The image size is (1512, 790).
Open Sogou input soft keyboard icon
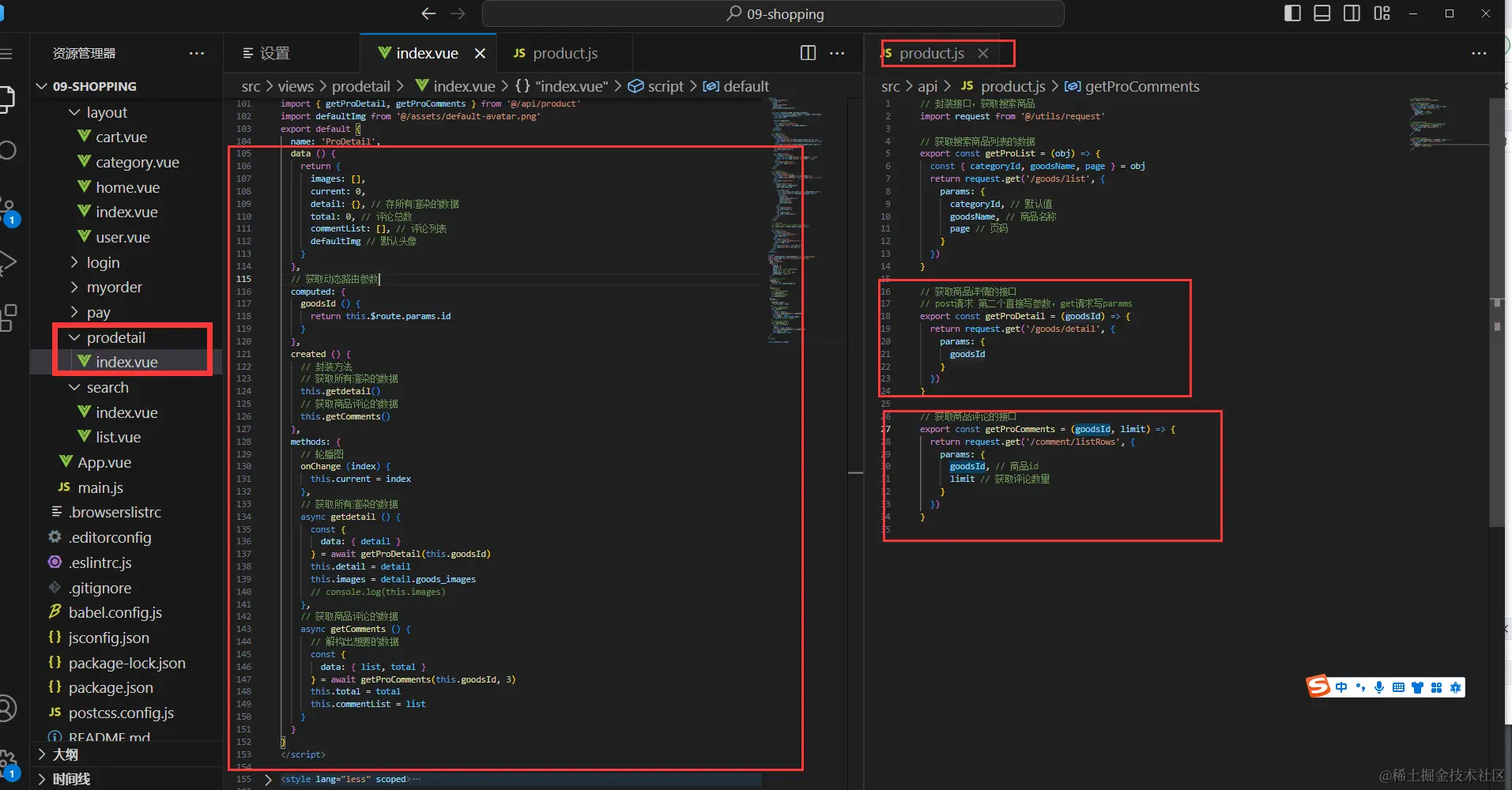point(1398,687)
